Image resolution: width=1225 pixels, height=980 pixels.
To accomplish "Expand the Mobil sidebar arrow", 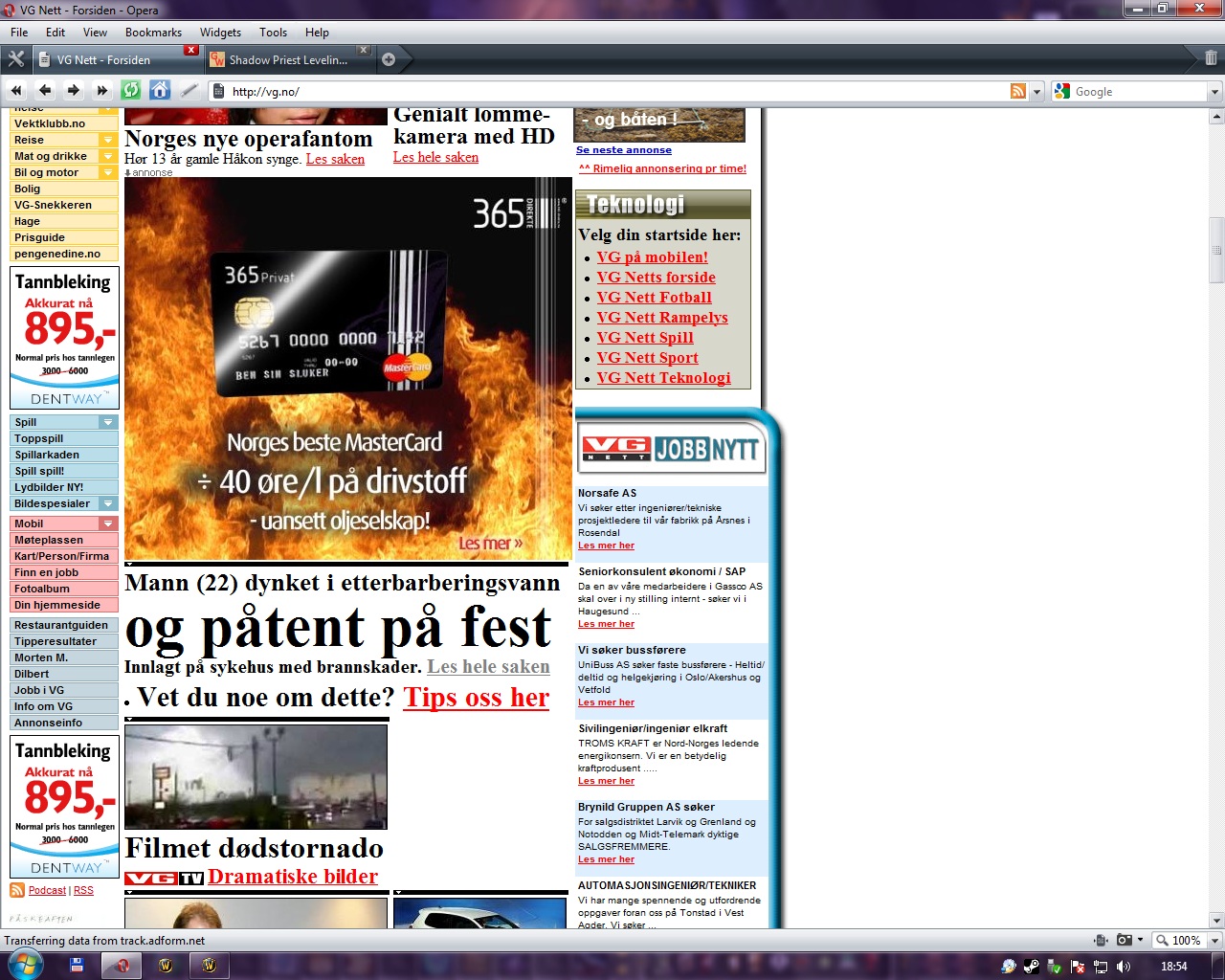I will (x=107, y=523).
